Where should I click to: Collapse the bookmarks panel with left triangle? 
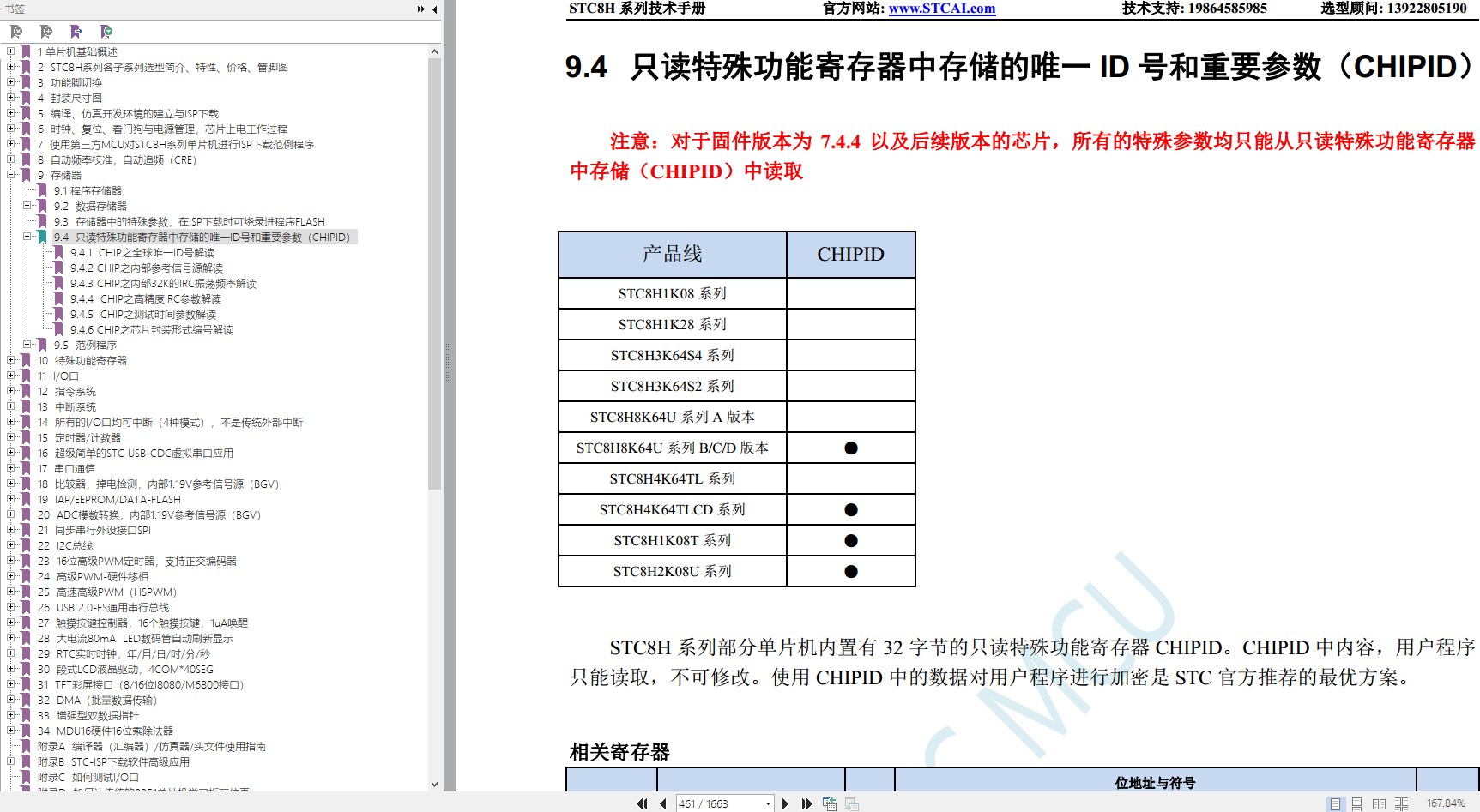(x=435, y=9)
